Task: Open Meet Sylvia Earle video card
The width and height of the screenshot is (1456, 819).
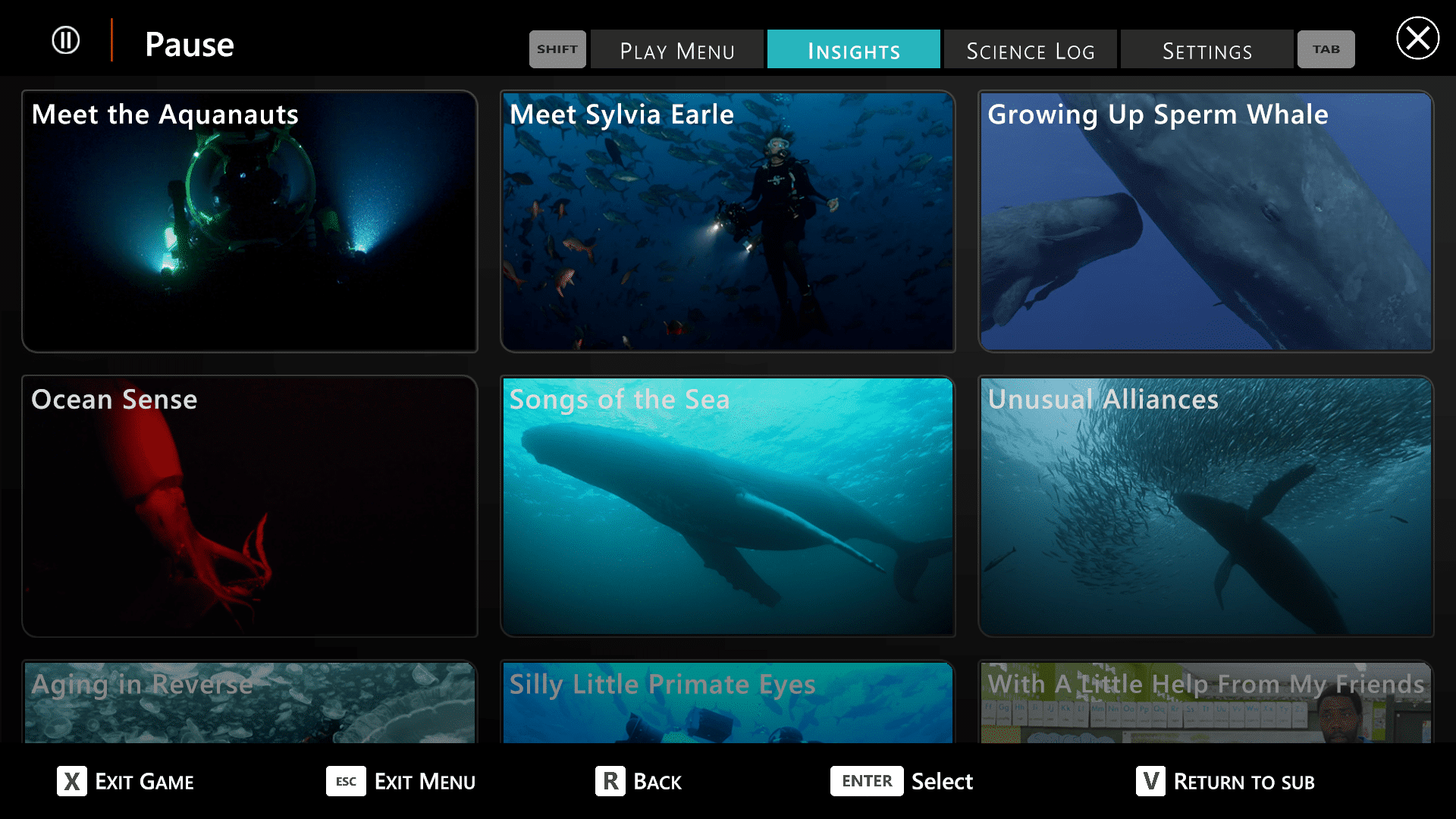Action: tap(728, 221)
